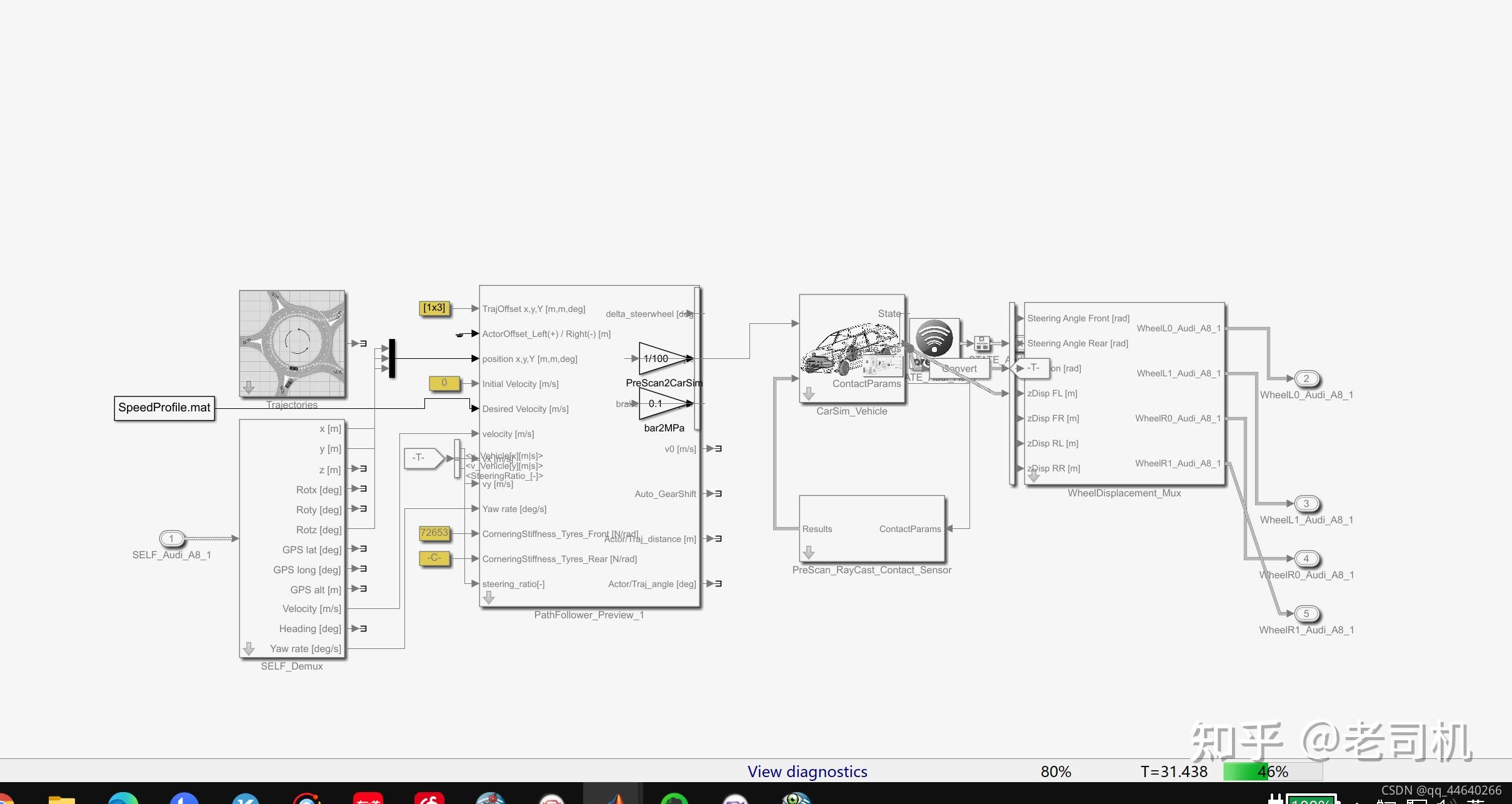Select the yellow 72653 constant block
The height and width of the screenshot is (804, 1512).
(x=434, y=533)
